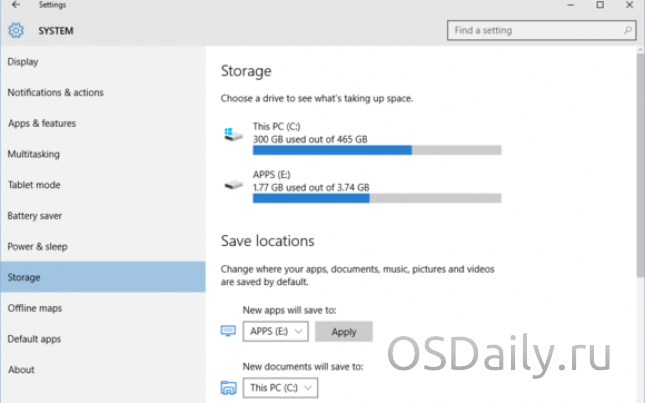Click the APPS (E:) storage usage bar

(376, 198)
